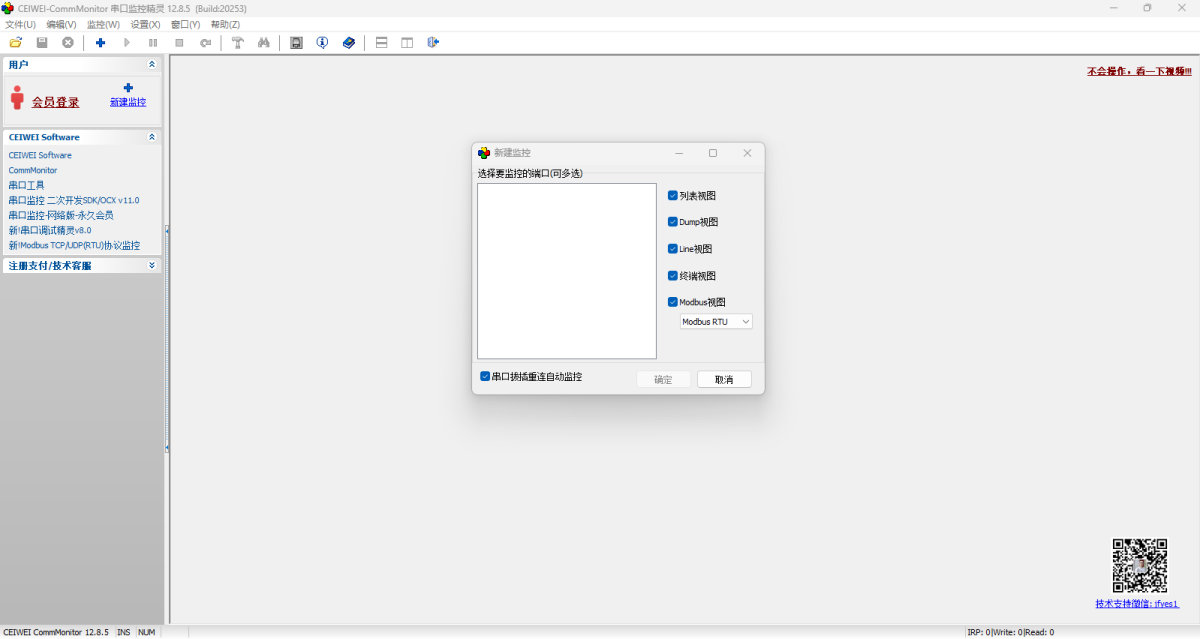Click the 取消 button

click(724, 380)
